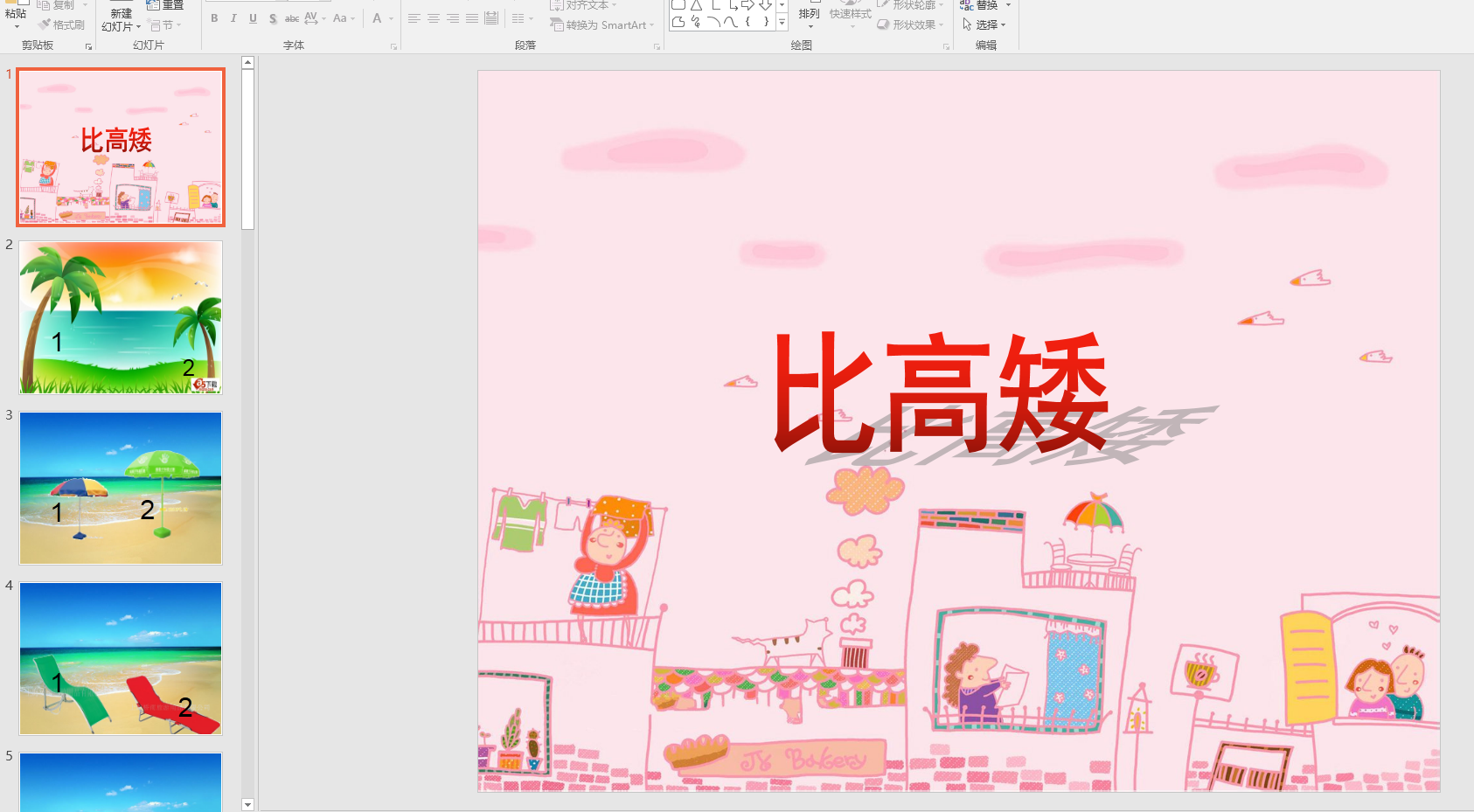Apply text shadow with the S icon

coord(273,17)
